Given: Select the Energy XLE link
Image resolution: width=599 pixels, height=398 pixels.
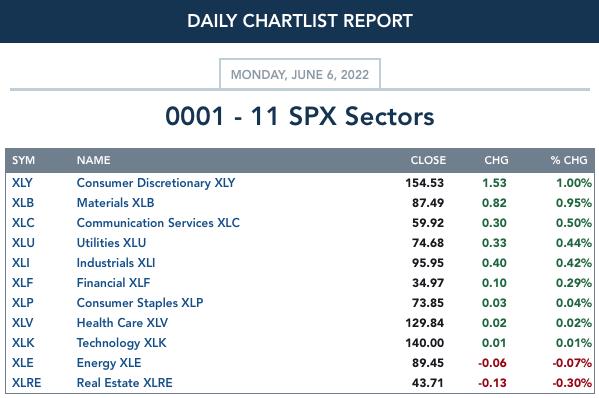Looking at the screenshot, I should [109, 363].
